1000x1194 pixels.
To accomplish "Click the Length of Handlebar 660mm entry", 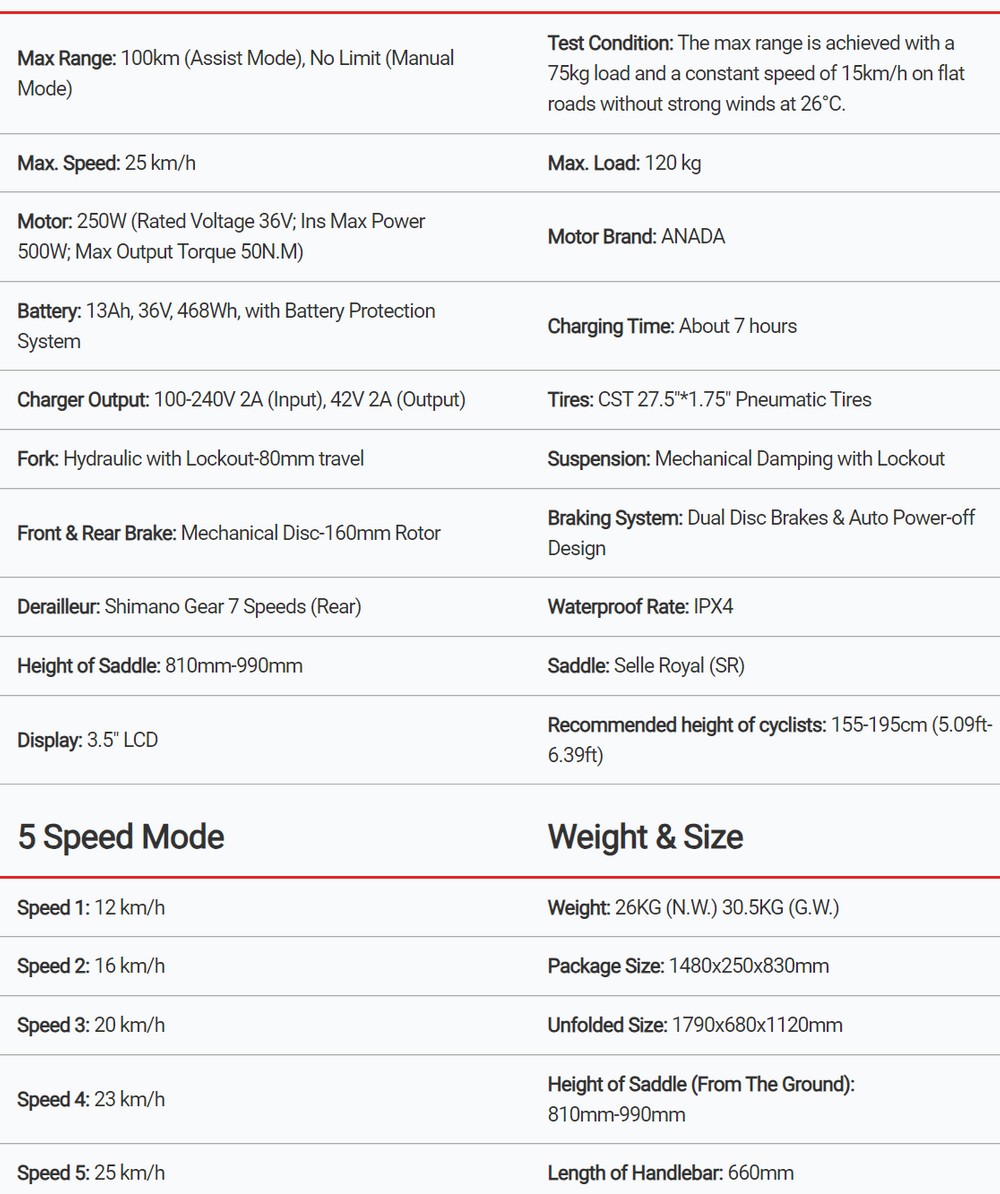I will [x=670, y=1173].
